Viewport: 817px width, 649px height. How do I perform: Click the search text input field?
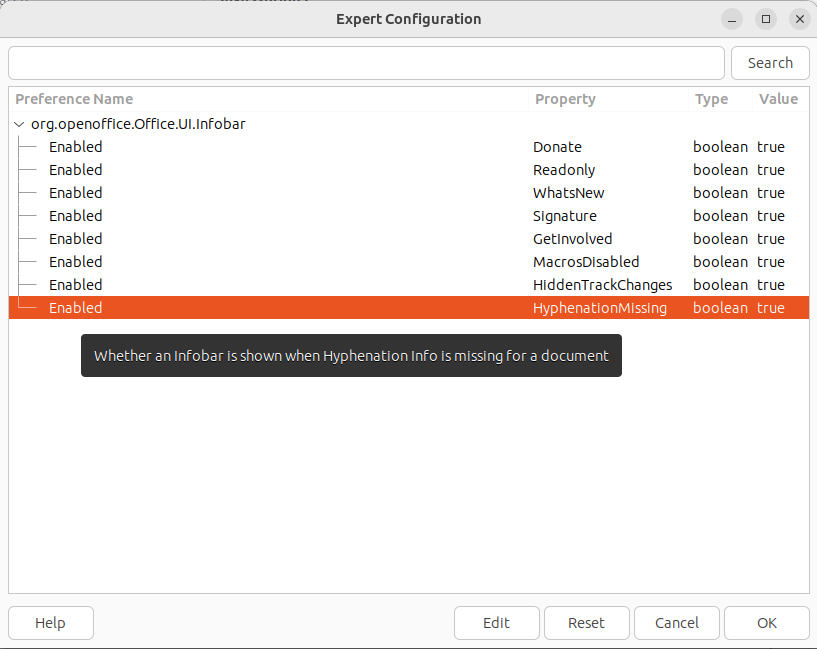coord(366,63)
